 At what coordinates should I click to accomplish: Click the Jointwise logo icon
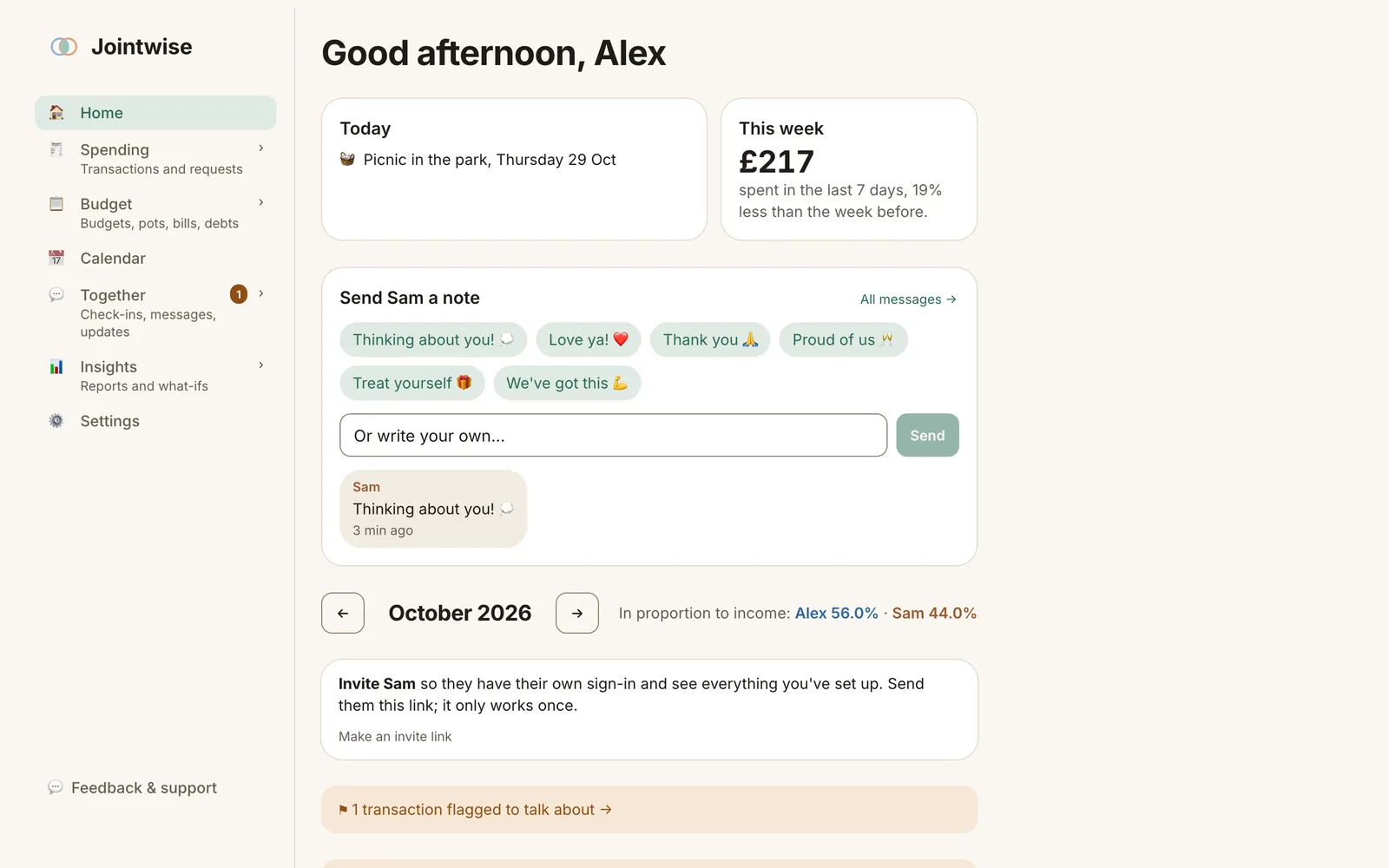[64, 47]
